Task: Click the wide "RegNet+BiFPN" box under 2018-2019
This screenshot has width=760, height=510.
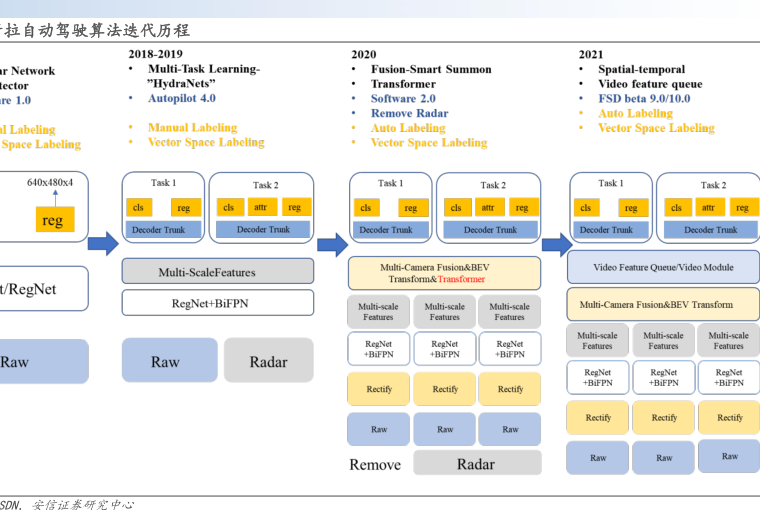Action: [x=218, y=303]
